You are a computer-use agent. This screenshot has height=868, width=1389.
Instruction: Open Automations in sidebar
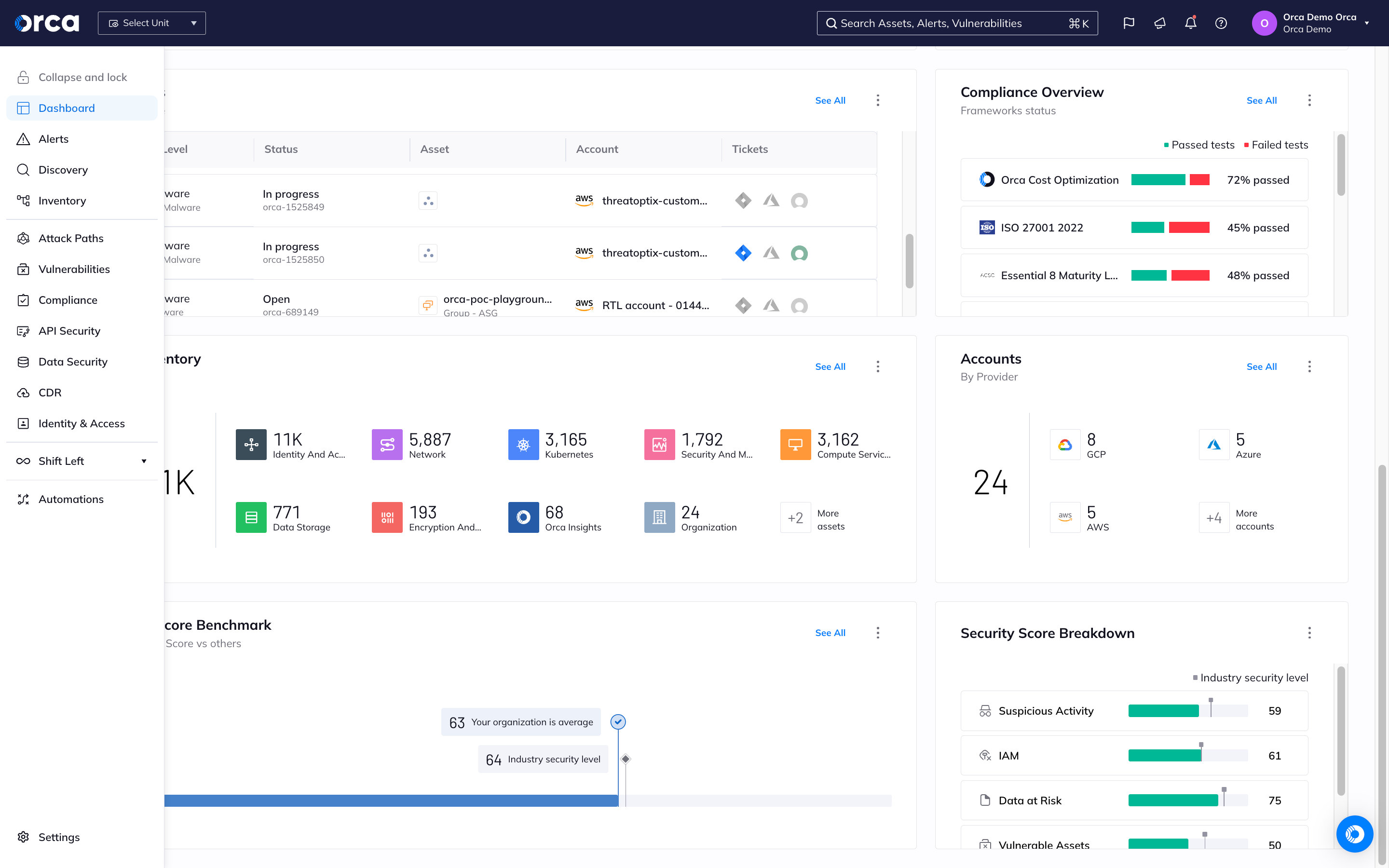pyautogui.click(x=82, y=499)
